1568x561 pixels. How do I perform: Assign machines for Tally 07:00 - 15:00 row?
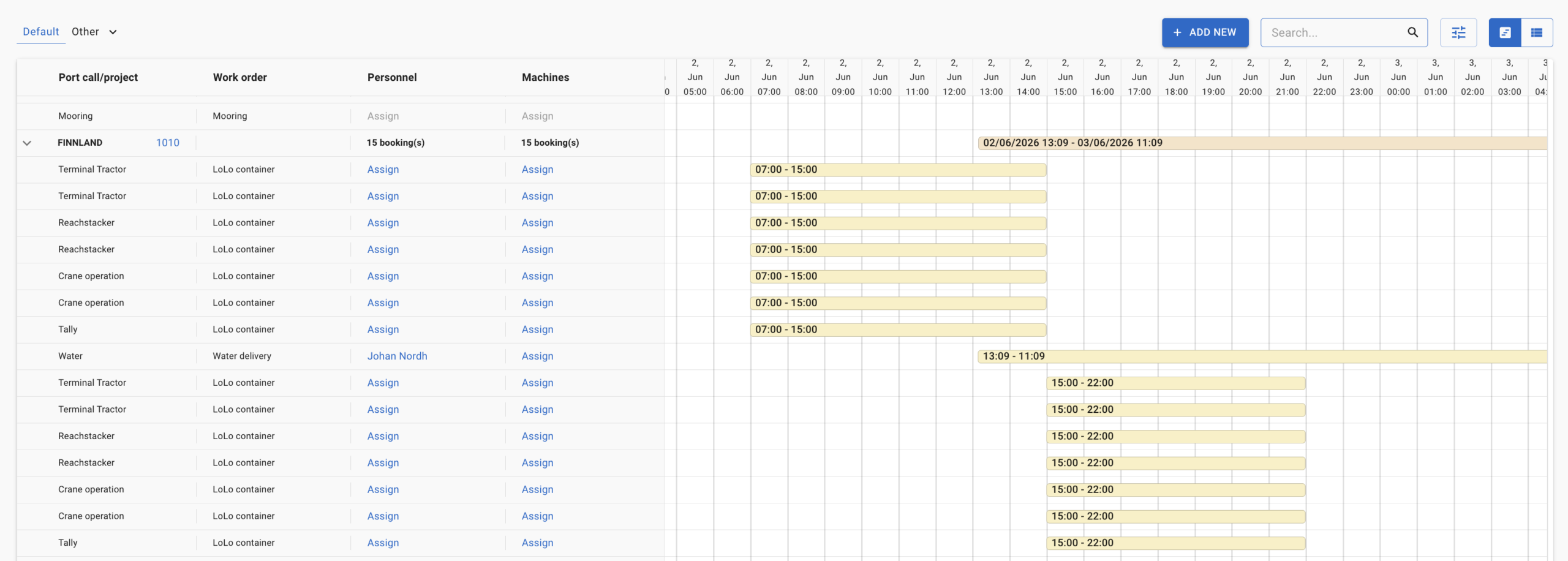(x=537, y=329)
